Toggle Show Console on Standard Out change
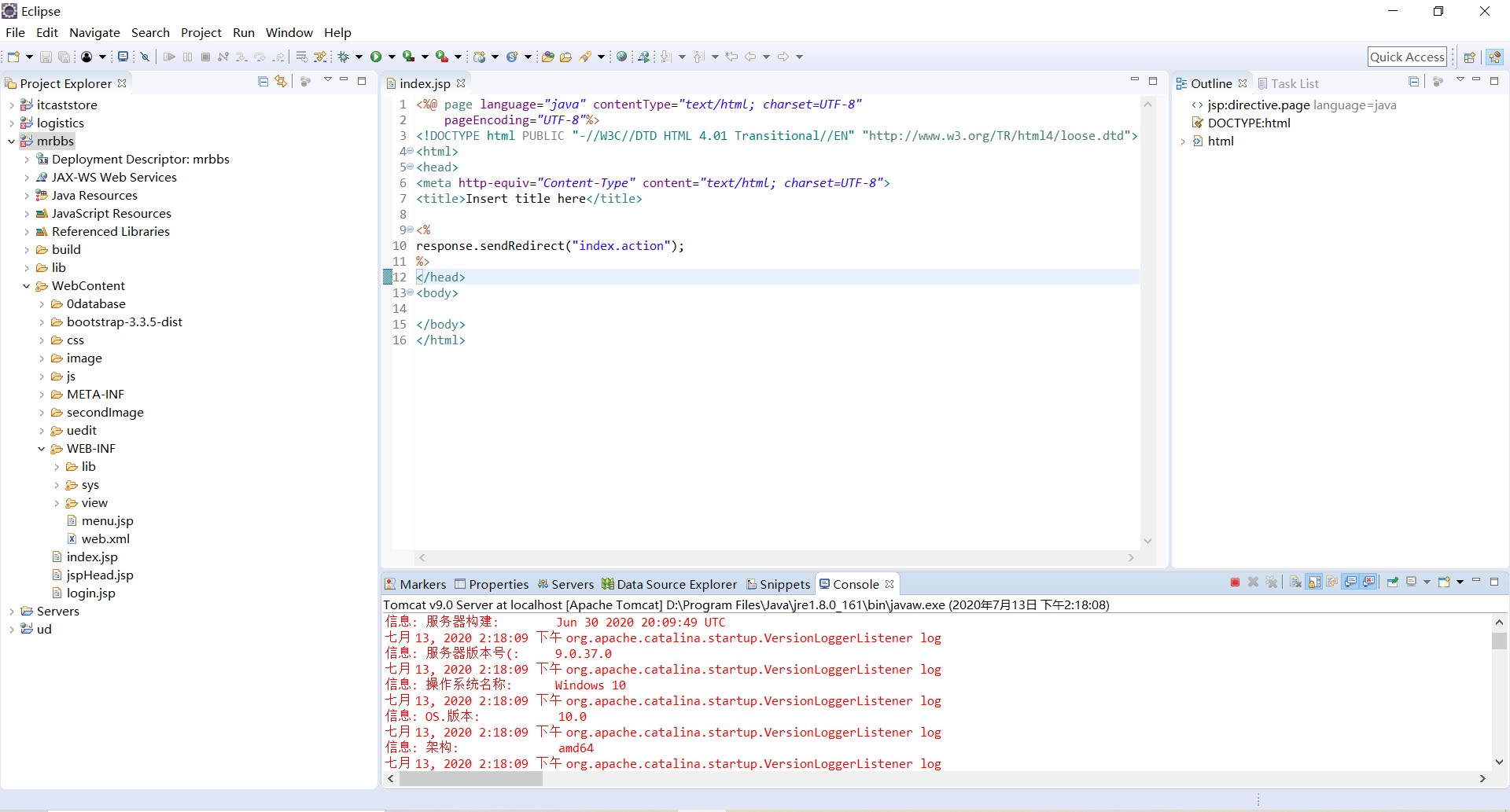1510x812 pixels. click(x=1350, y=582)
